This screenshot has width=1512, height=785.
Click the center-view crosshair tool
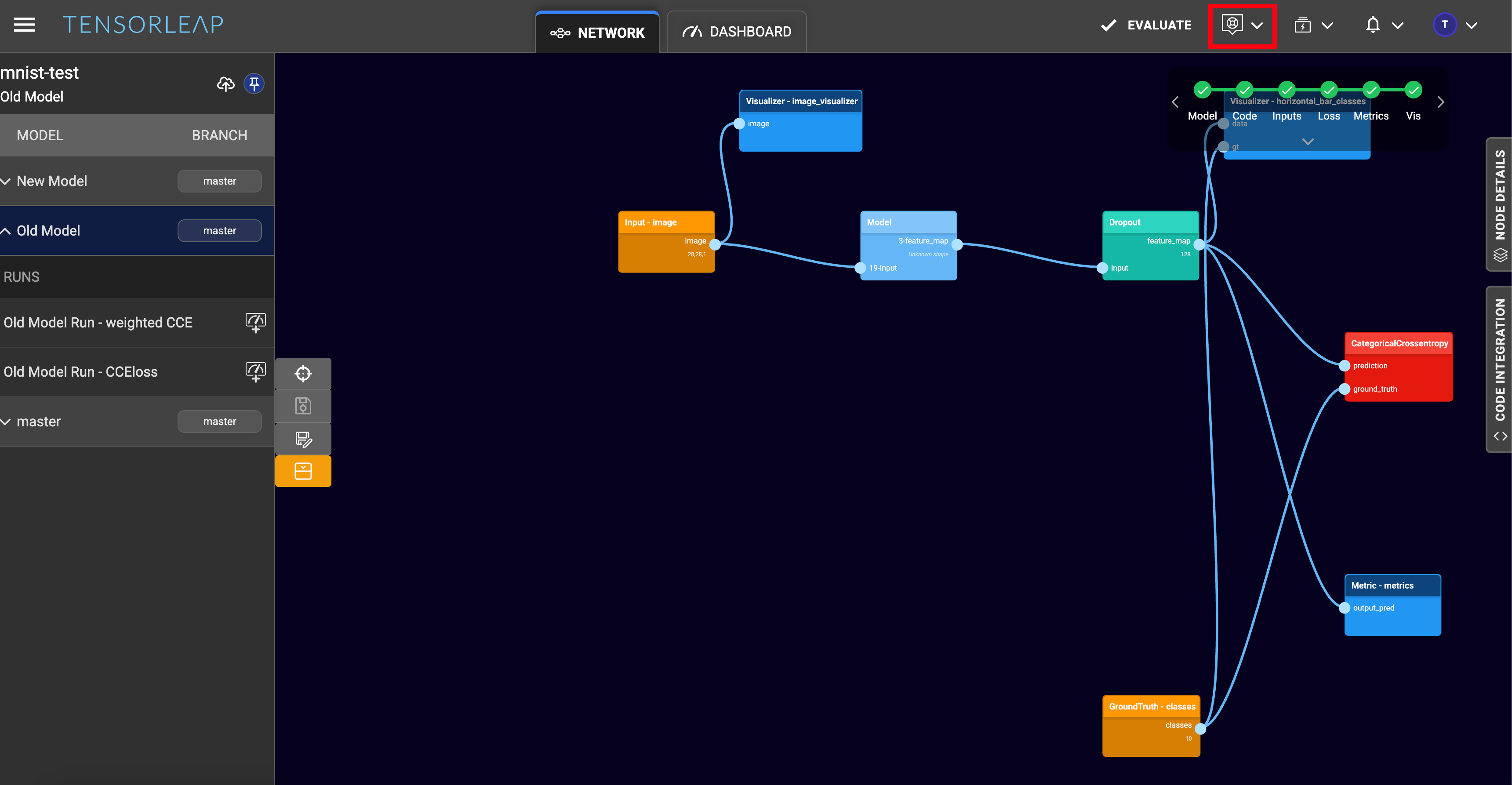click(303, 374)
